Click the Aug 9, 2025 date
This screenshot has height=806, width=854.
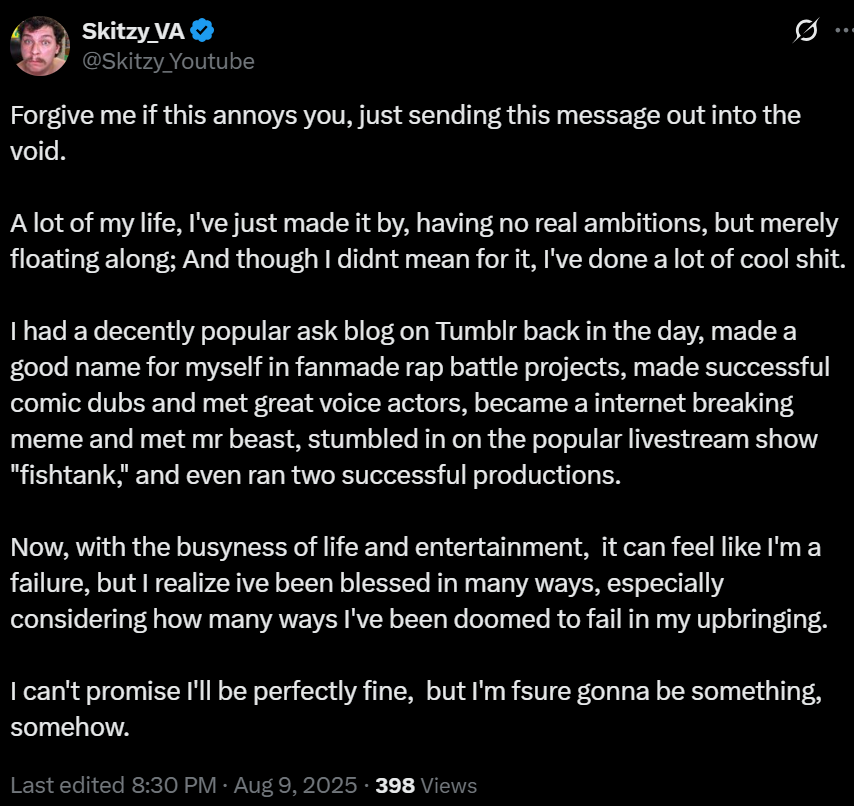tap(295, 785)
